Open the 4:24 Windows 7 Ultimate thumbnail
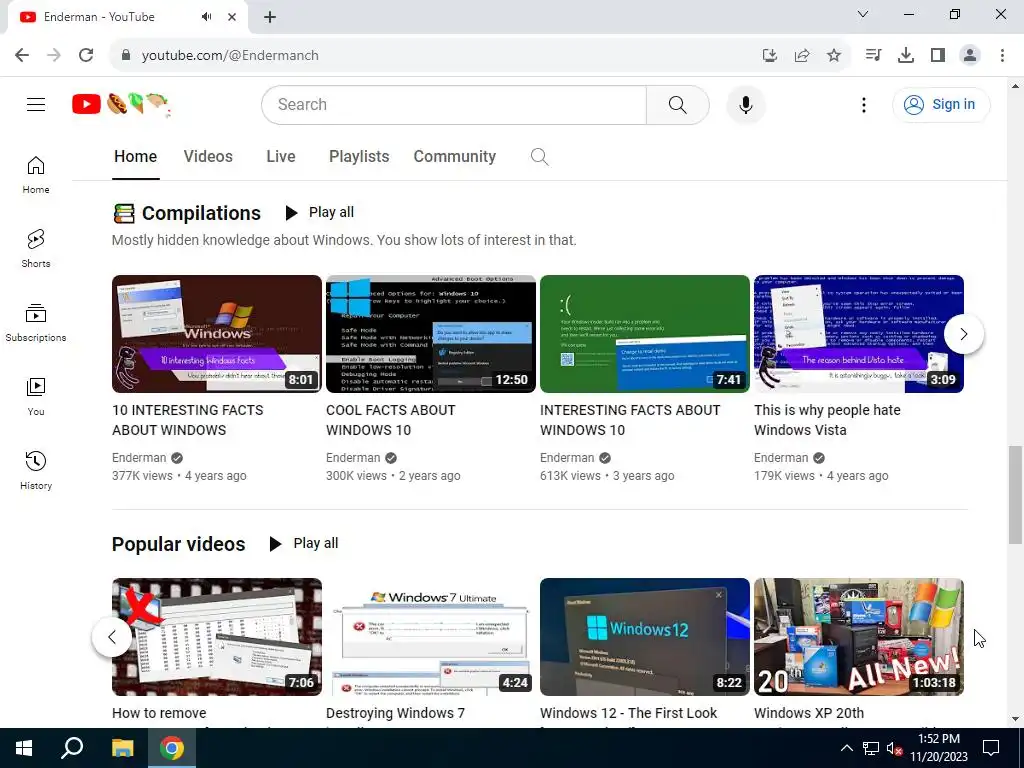Image resolution: width=1024 pixels, height=768 pixels. pos(431,637)
